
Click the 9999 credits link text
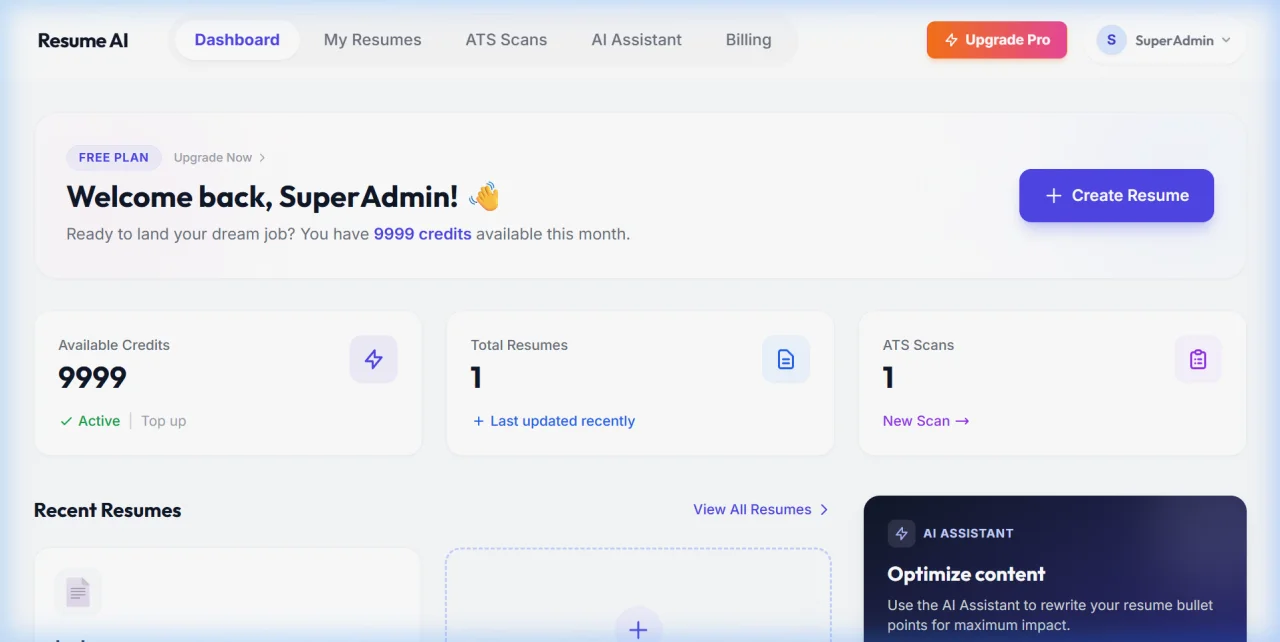click(422, 234)
